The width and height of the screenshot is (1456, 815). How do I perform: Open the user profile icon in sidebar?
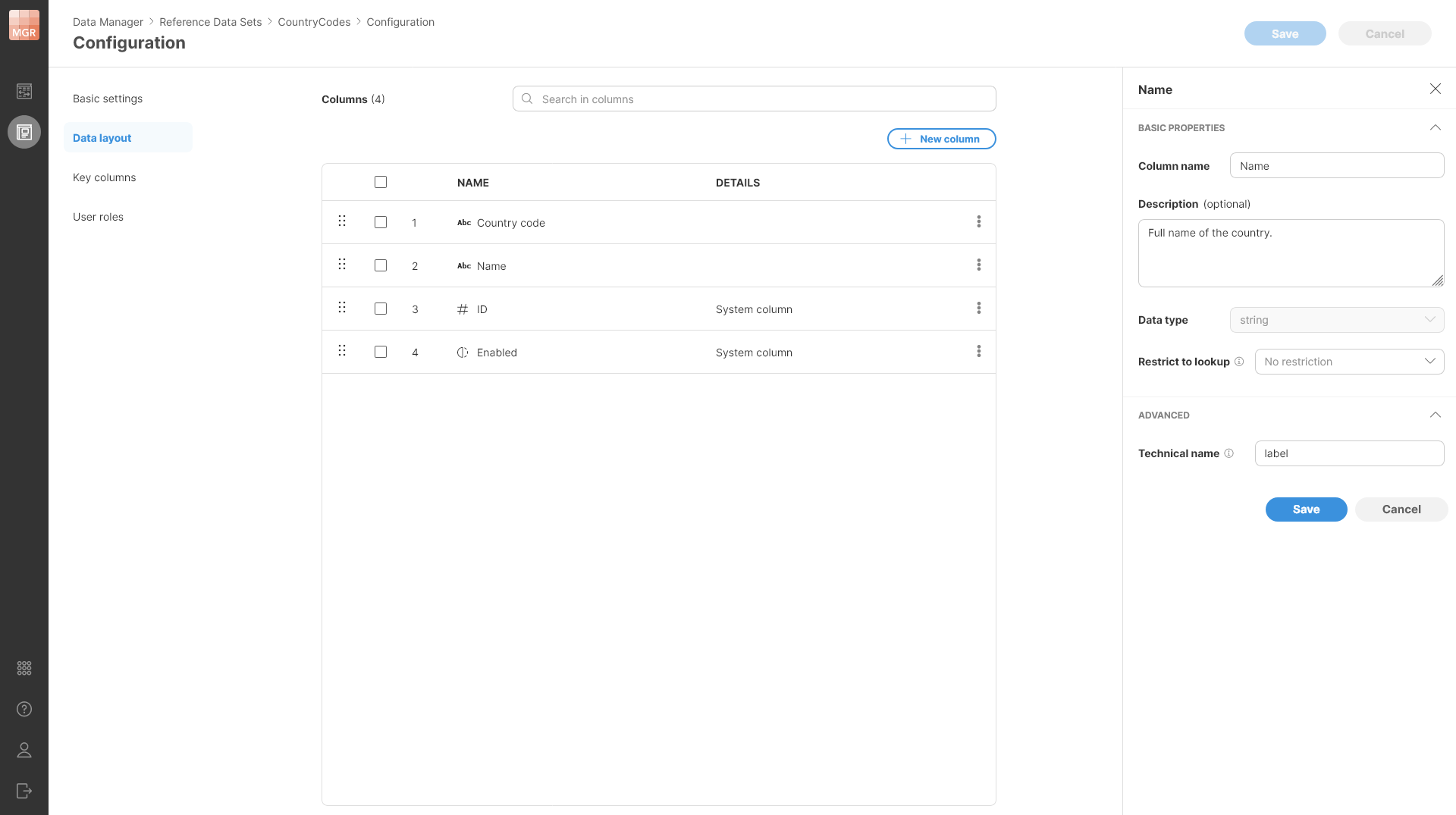tap(24, 750)
